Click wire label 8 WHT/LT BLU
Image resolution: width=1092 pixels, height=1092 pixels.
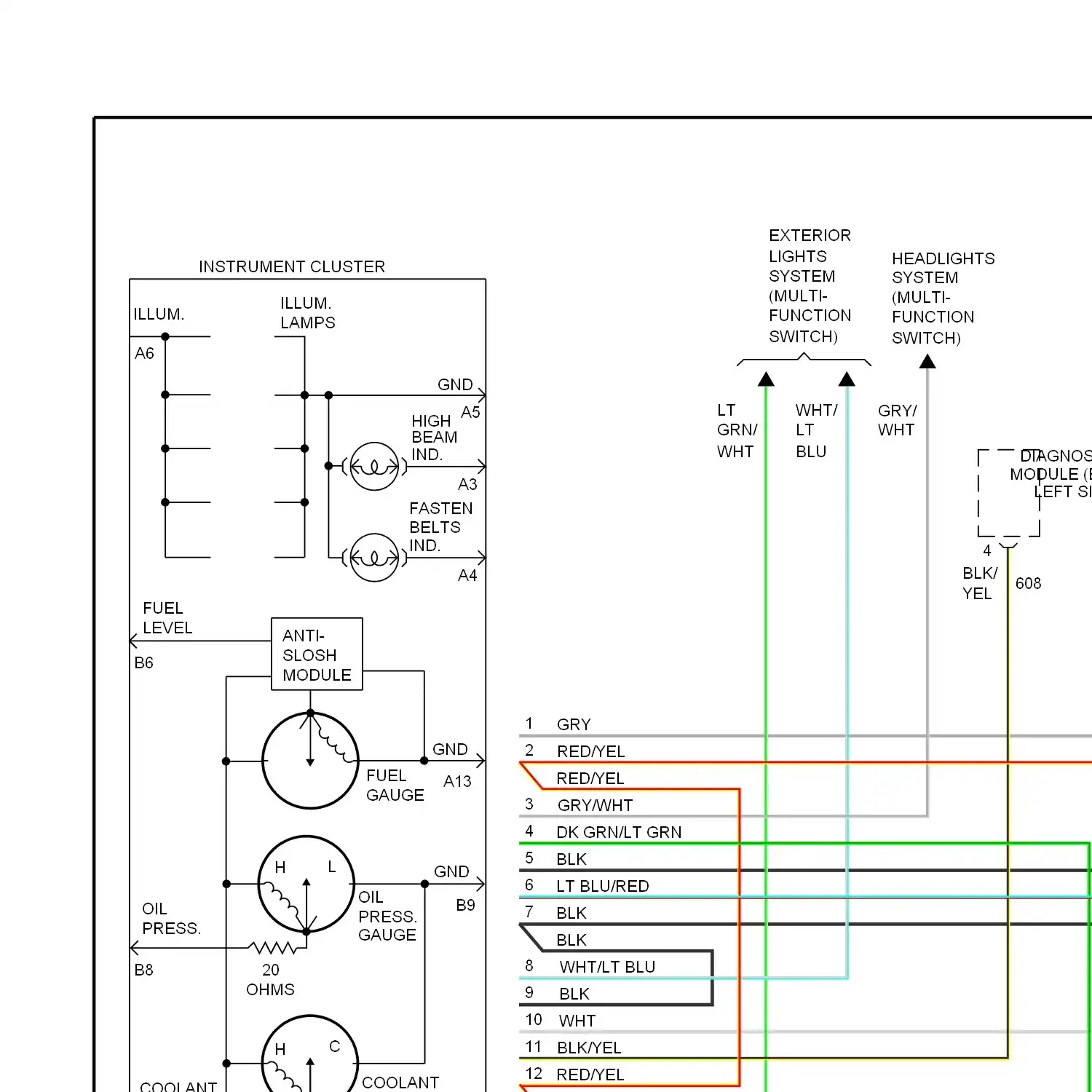point(590,967)
